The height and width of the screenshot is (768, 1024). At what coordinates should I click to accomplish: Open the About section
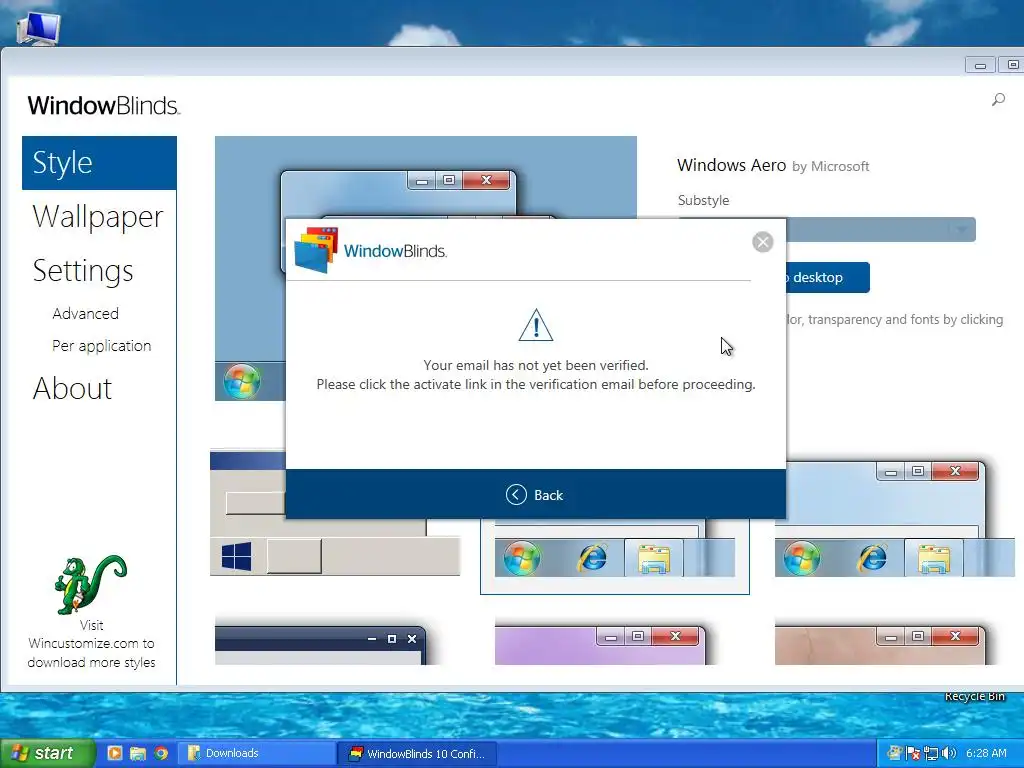tap(72, 389)
